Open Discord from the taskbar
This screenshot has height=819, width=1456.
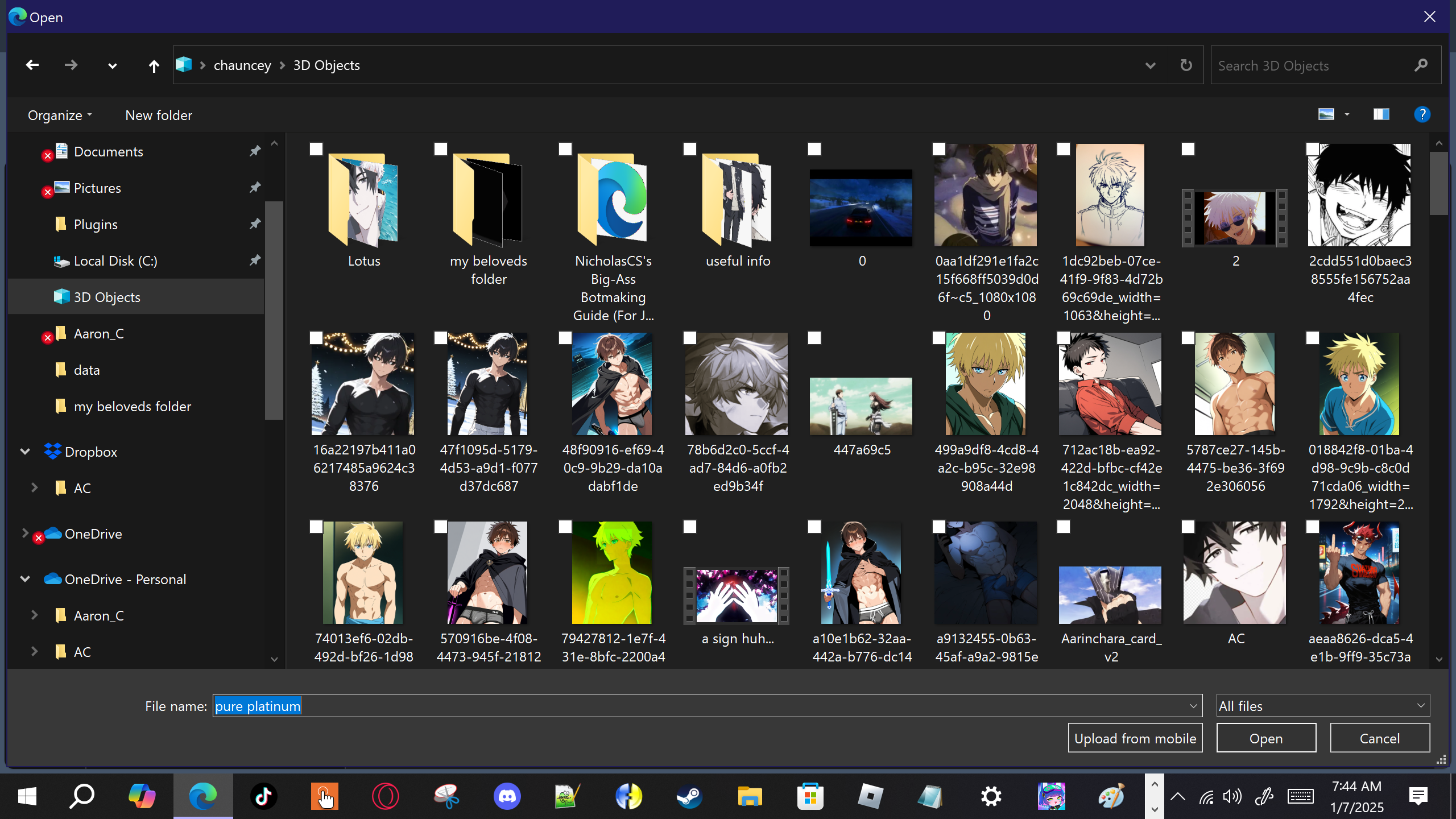[x=507, y=796]
